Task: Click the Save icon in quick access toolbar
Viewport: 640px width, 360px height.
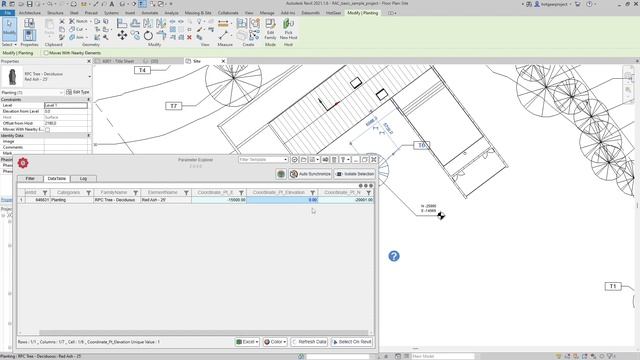Action: click(29, 4)
